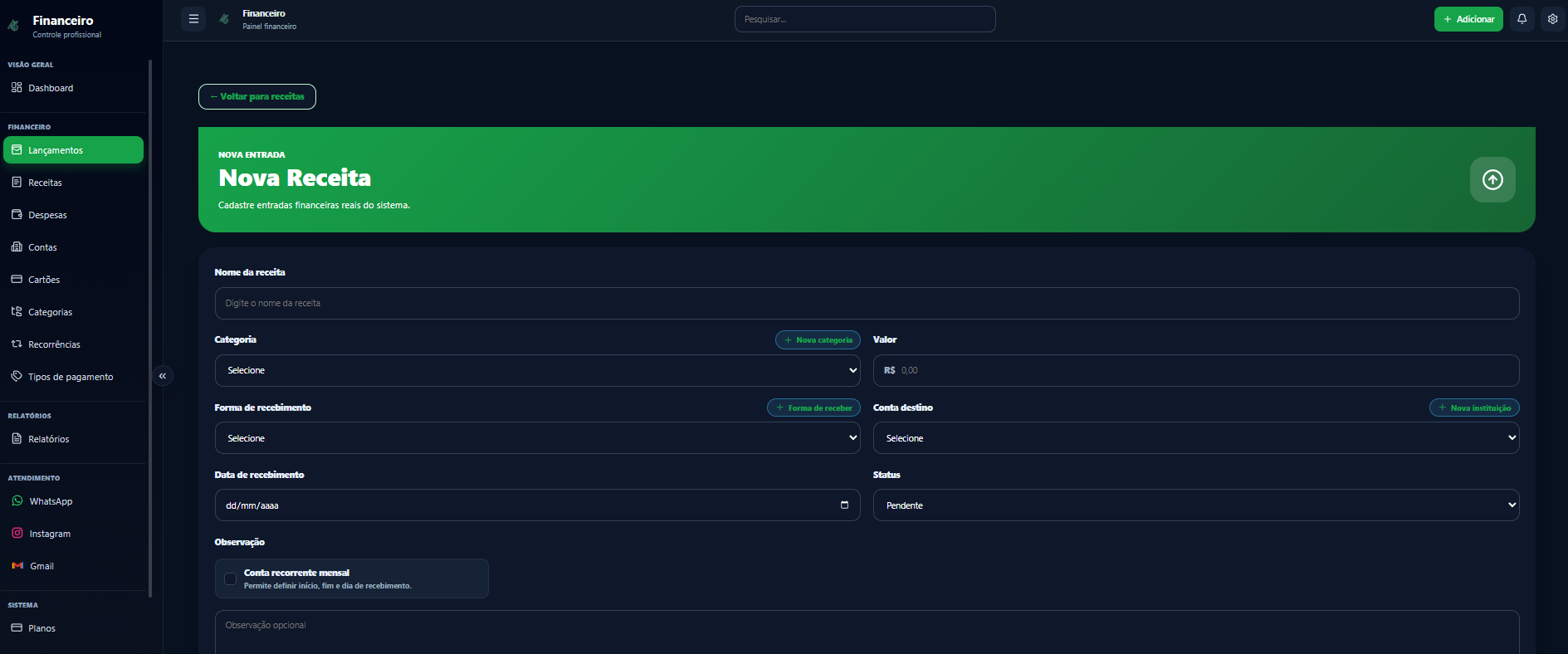
Task: Focus the Pesquisar search field
Action: click(865, 19)
